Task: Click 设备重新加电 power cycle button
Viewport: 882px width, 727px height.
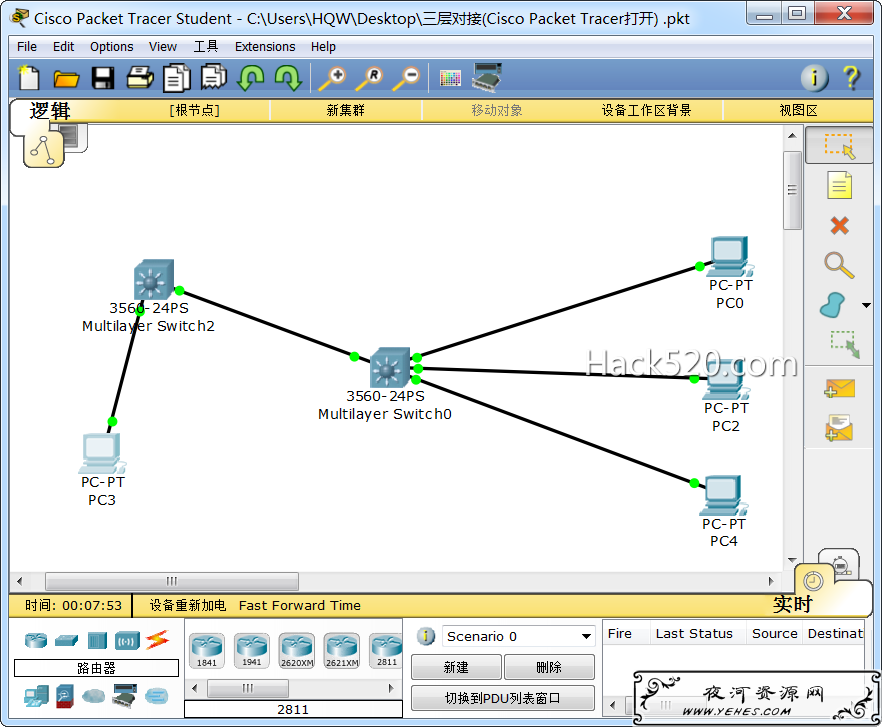Action: click(x=187, y=605)
